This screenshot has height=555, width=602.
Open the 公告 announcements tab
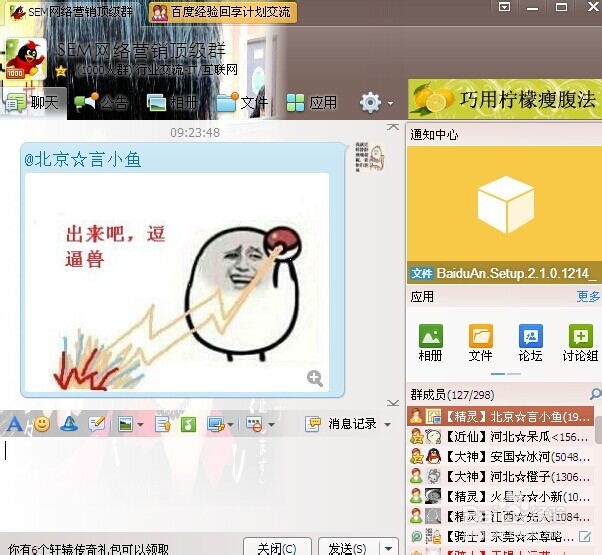(x=101, y=102)
